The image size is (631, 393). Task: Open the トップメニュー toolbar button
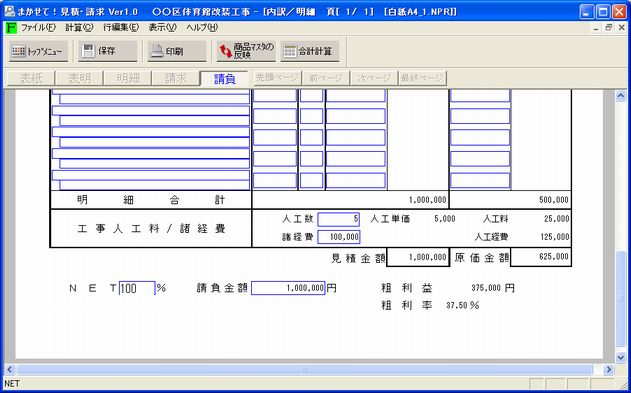click(38, 51)
